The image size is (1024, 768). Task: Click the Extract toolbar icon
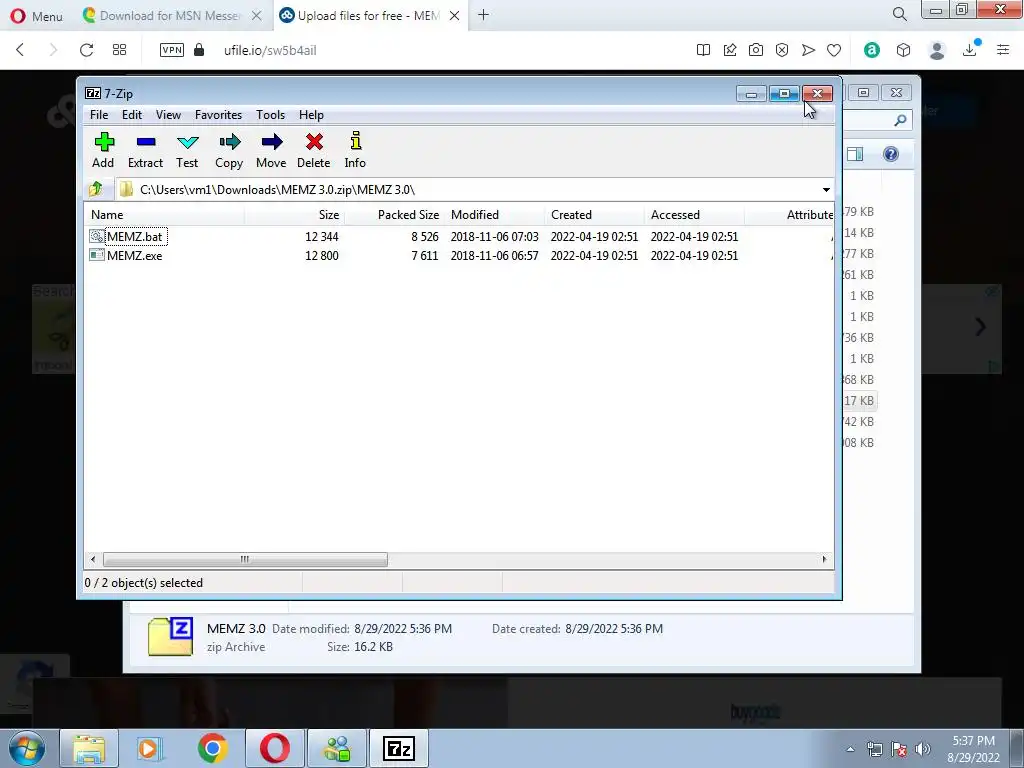pos(145,150)
